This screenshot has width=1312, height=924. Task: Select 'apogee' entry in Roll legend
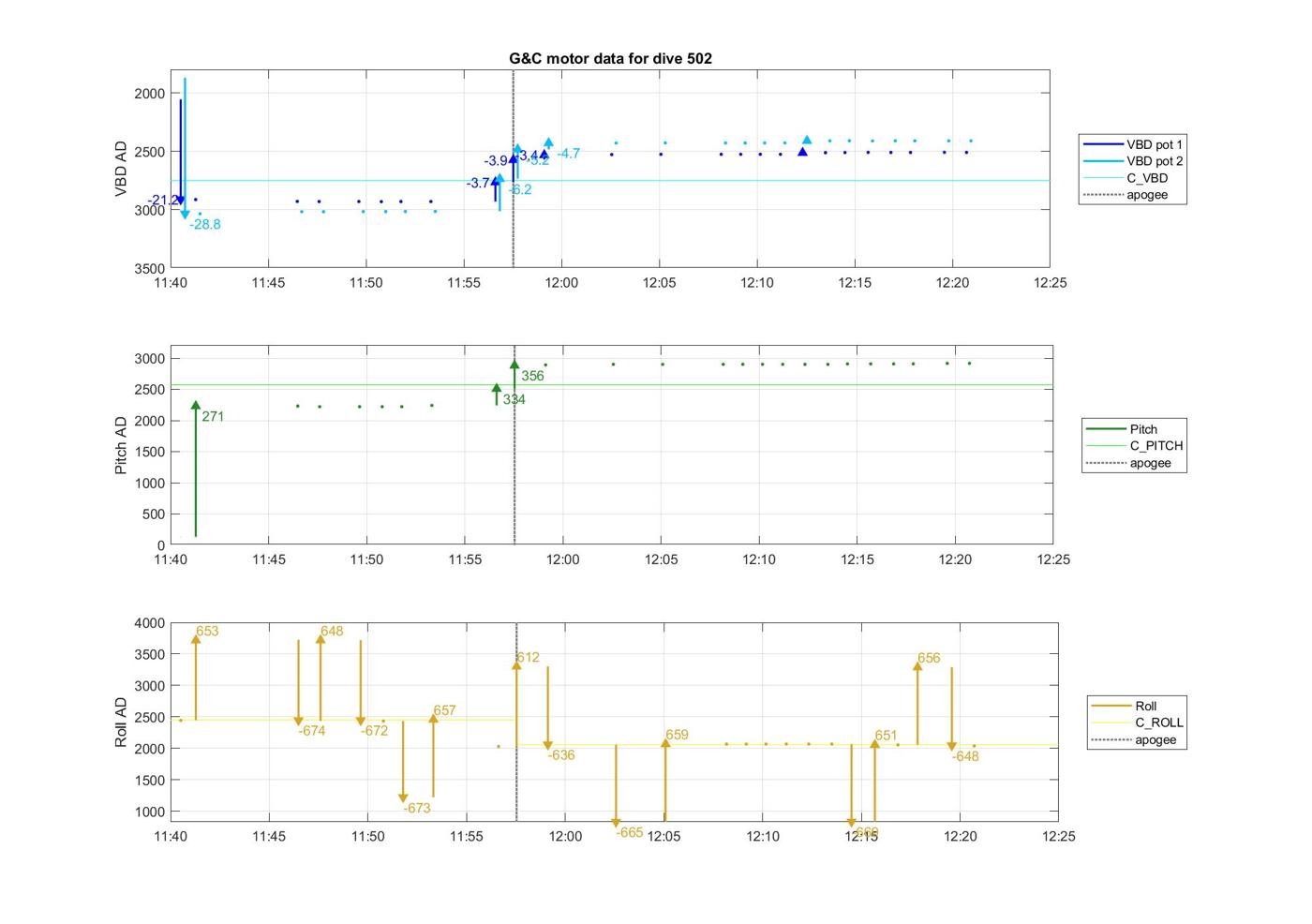tap(1137, 739)
